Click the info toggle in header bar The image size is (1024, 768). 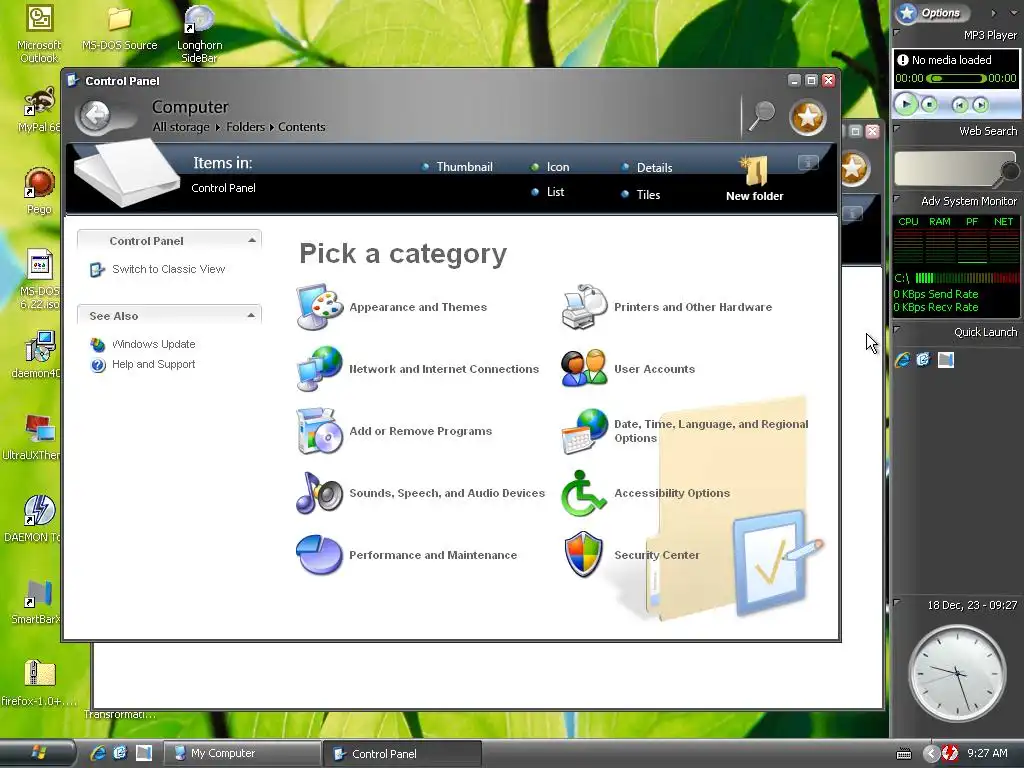pyautogui.click(x=808, y=163)
